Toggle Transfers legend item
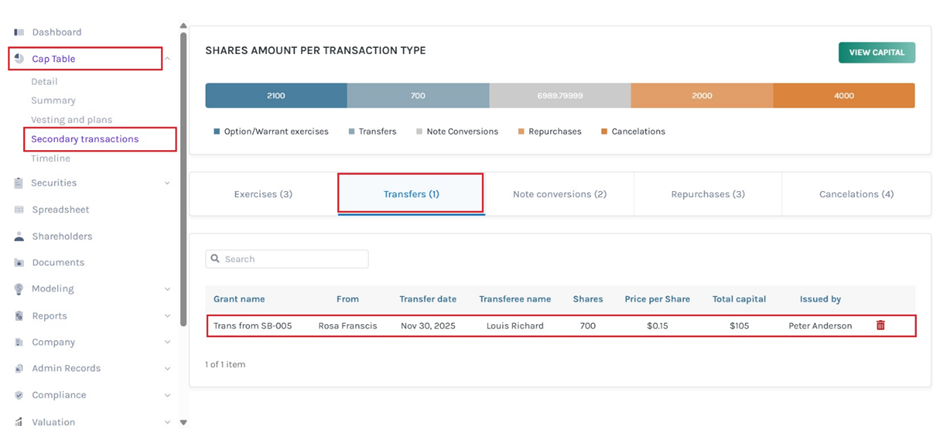 pyautogui.click(x=372, y=131)
